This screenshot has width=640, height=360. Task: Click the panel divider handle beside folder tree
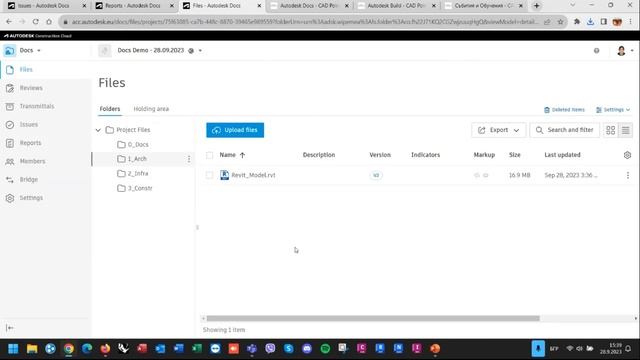pyautogui.click(x=197, y=227)
